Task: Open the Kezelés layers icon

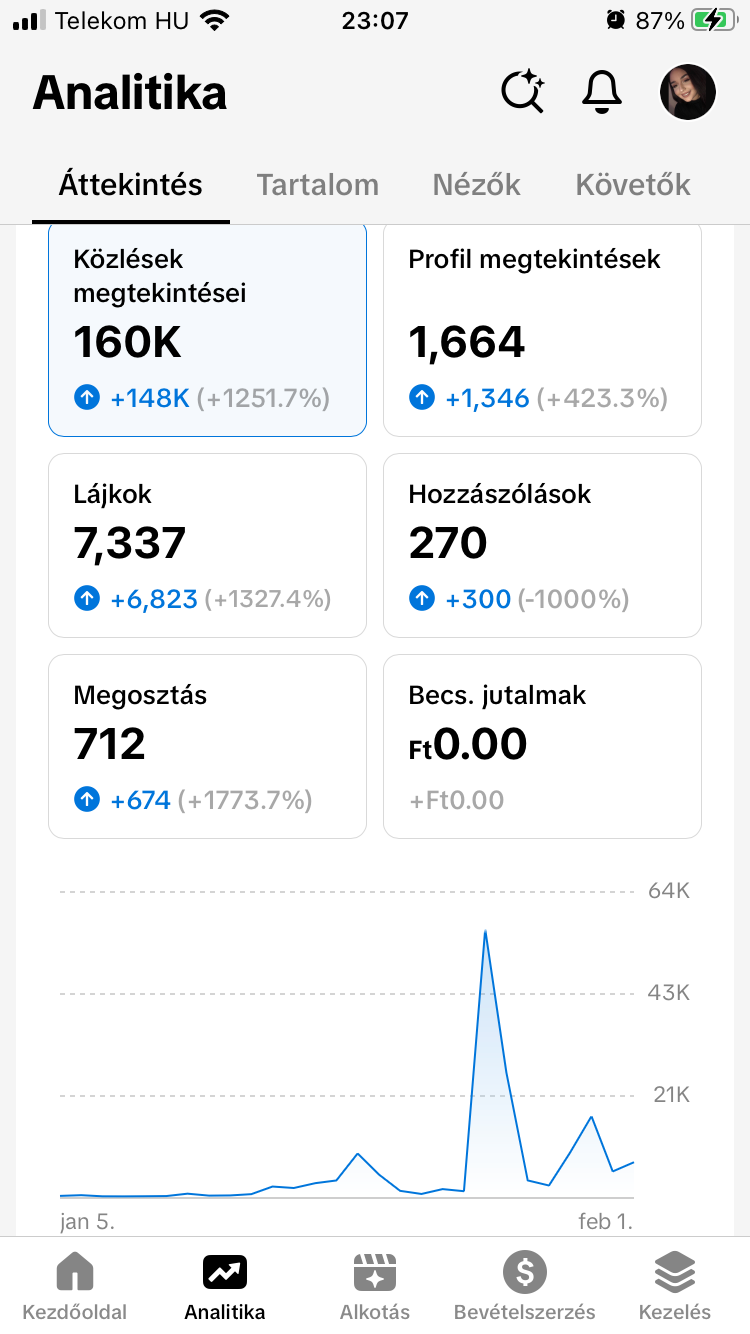Action: [675, 1273]
